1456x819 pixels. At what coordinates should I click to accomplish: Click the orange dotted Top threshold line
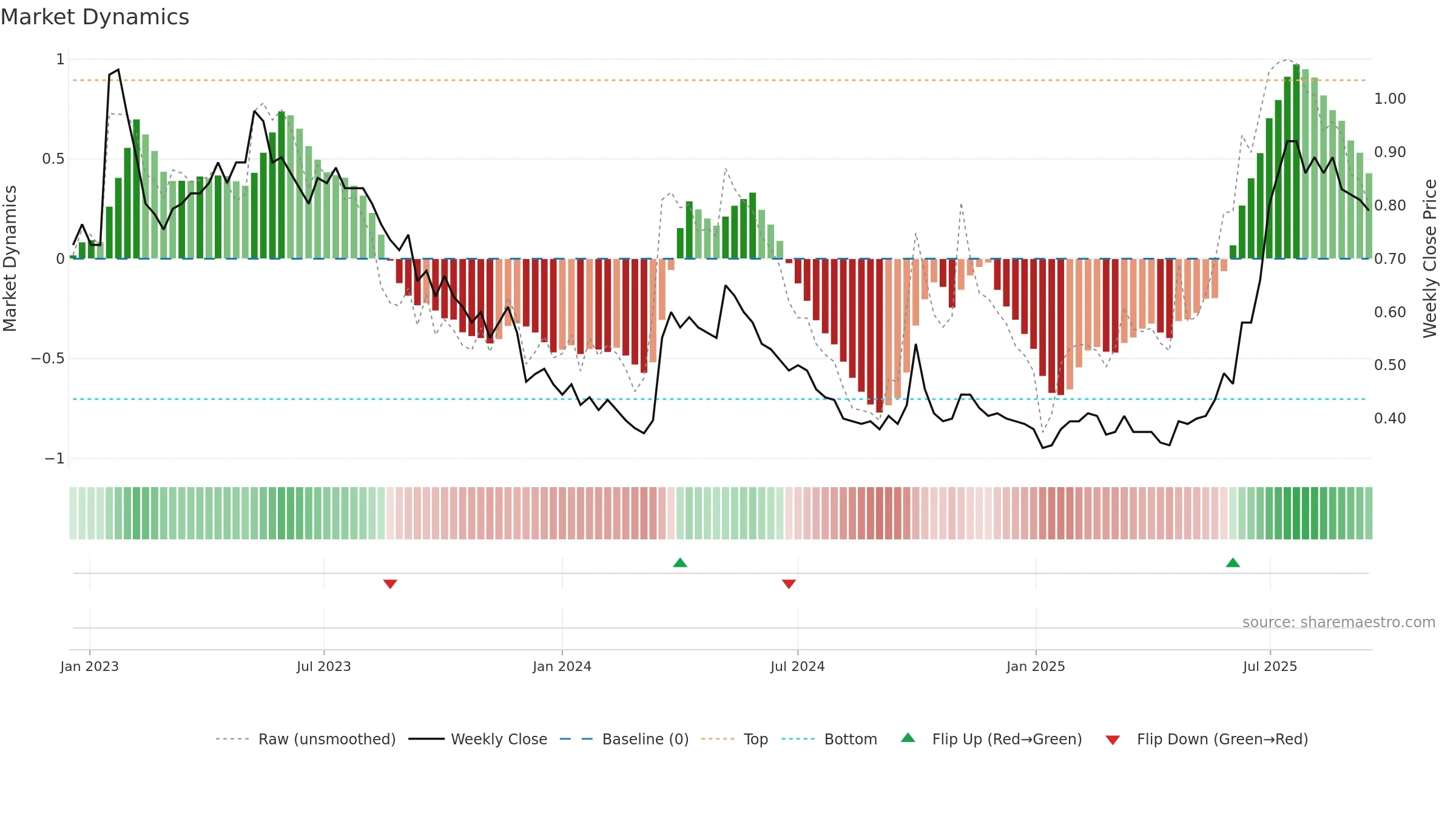coord(720,80)
